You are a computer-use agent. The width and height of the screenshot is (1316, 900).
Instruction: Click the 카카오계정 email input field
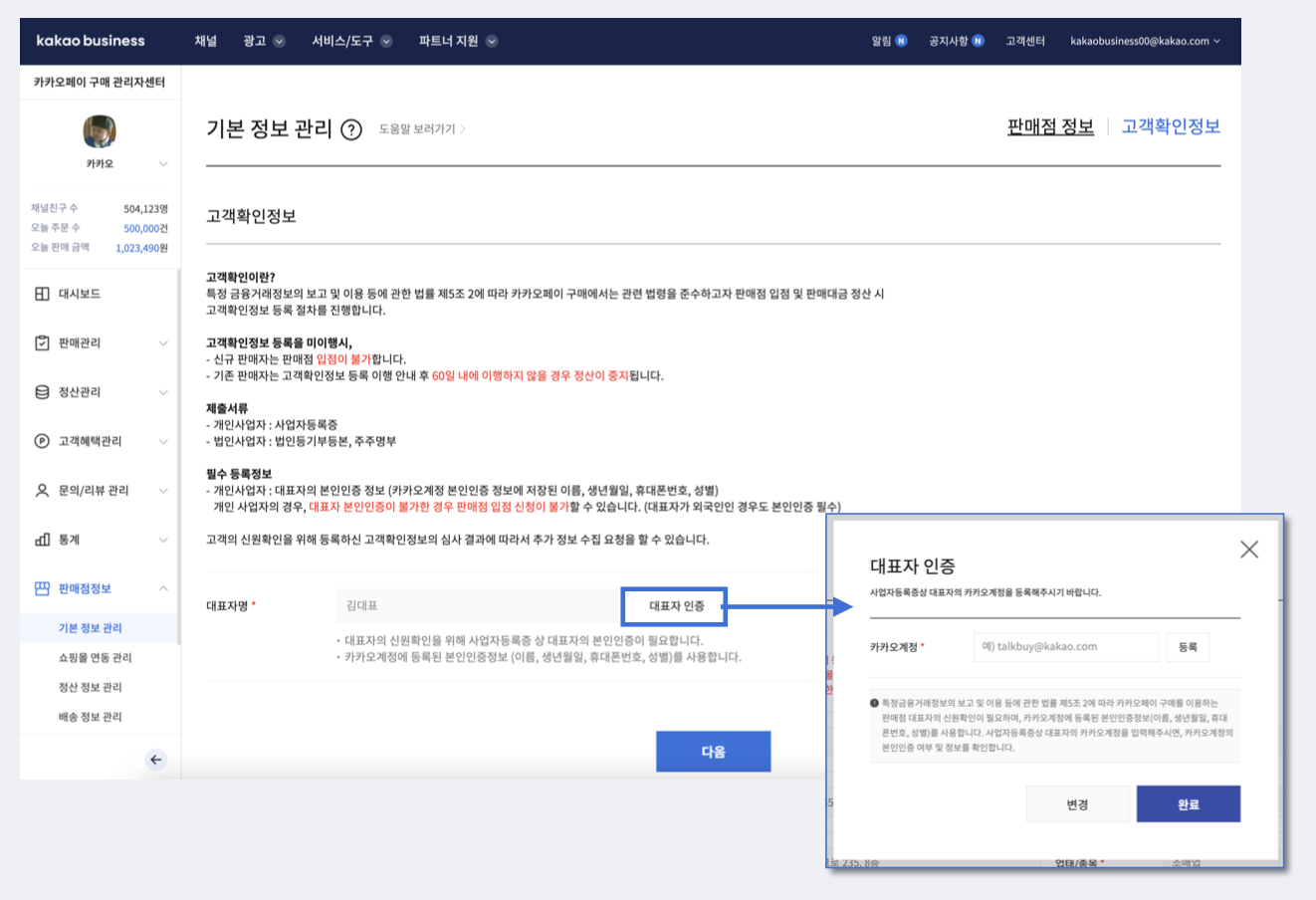click(1066, 647)
